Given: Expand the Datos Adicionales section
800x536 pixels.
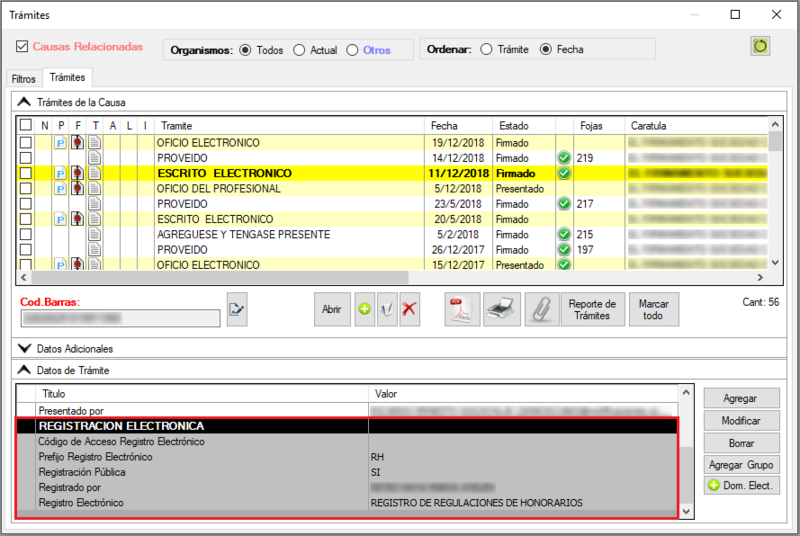Looking at the screenshot, I should click(x=24, y=348).
